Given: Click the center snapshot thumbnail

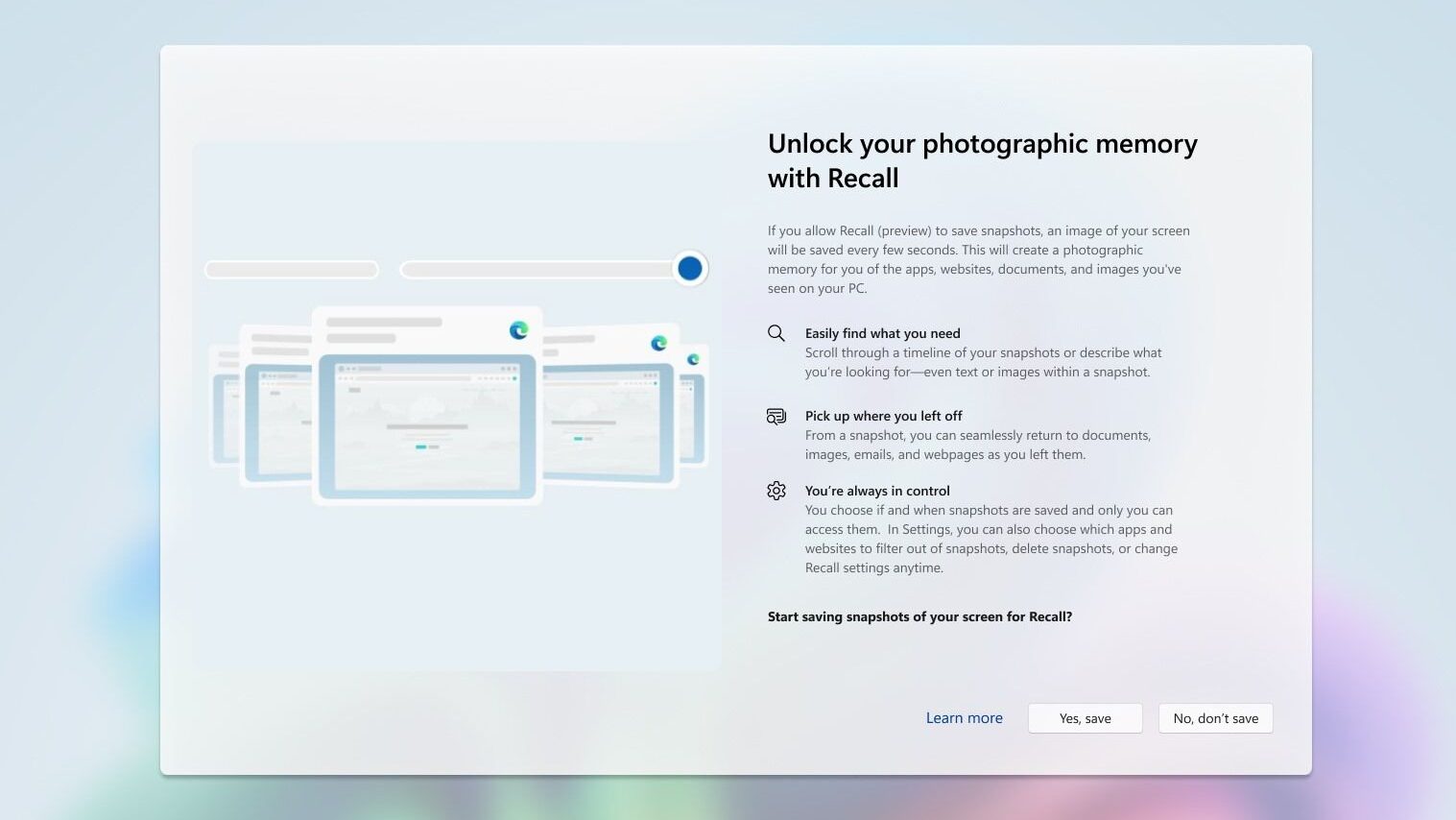Looking at the screenshot, I should [427, 405].
